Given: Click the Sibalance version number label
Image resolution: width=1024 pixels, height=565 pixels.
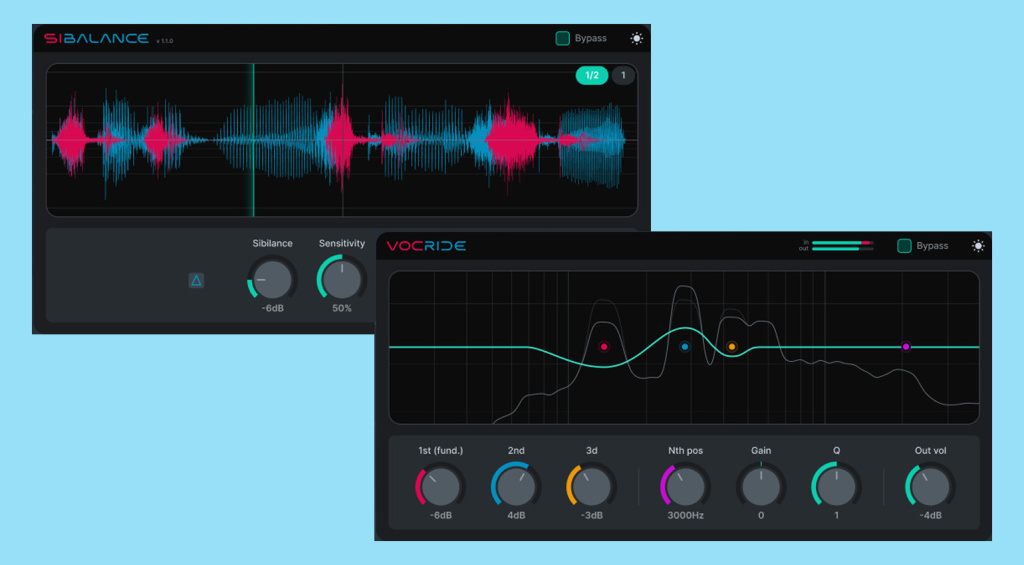Looking at the screenshot, I should 165,41.
